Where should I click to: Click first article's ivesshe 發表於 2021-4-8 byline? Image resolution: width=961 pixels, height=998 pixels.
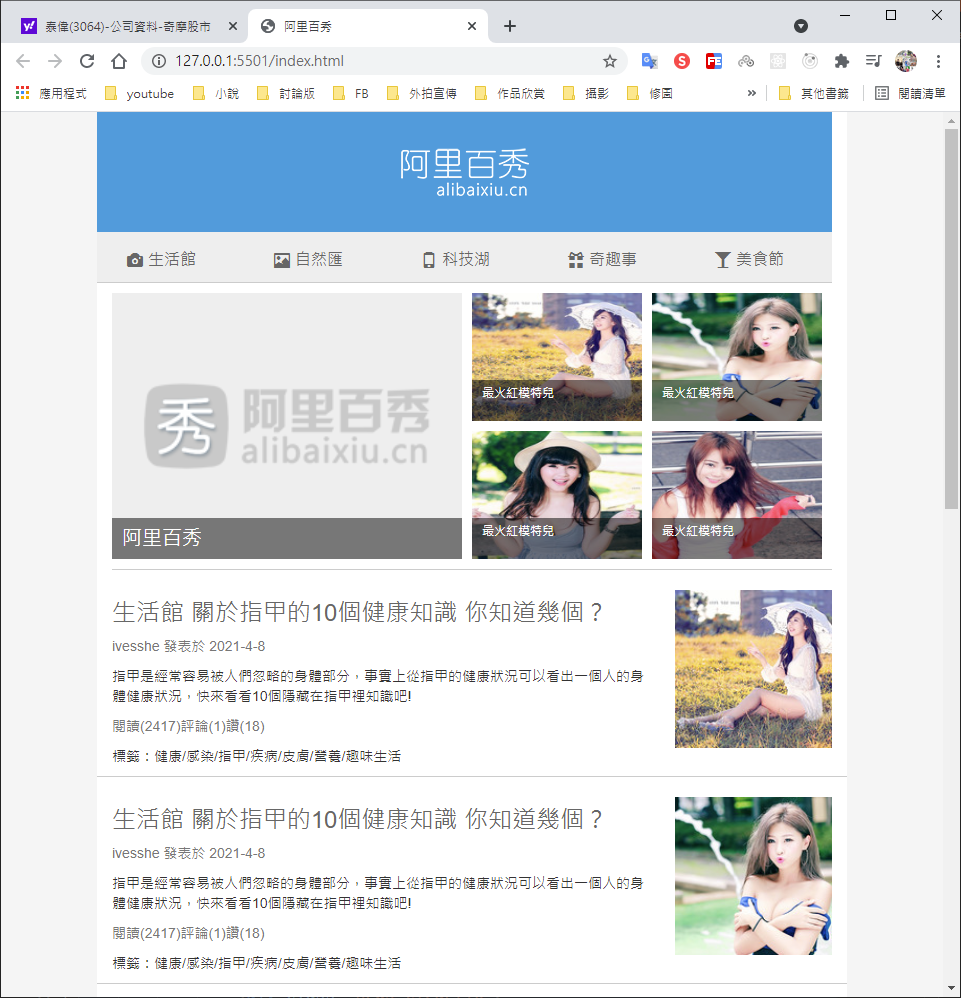click(x=188, y=646)
